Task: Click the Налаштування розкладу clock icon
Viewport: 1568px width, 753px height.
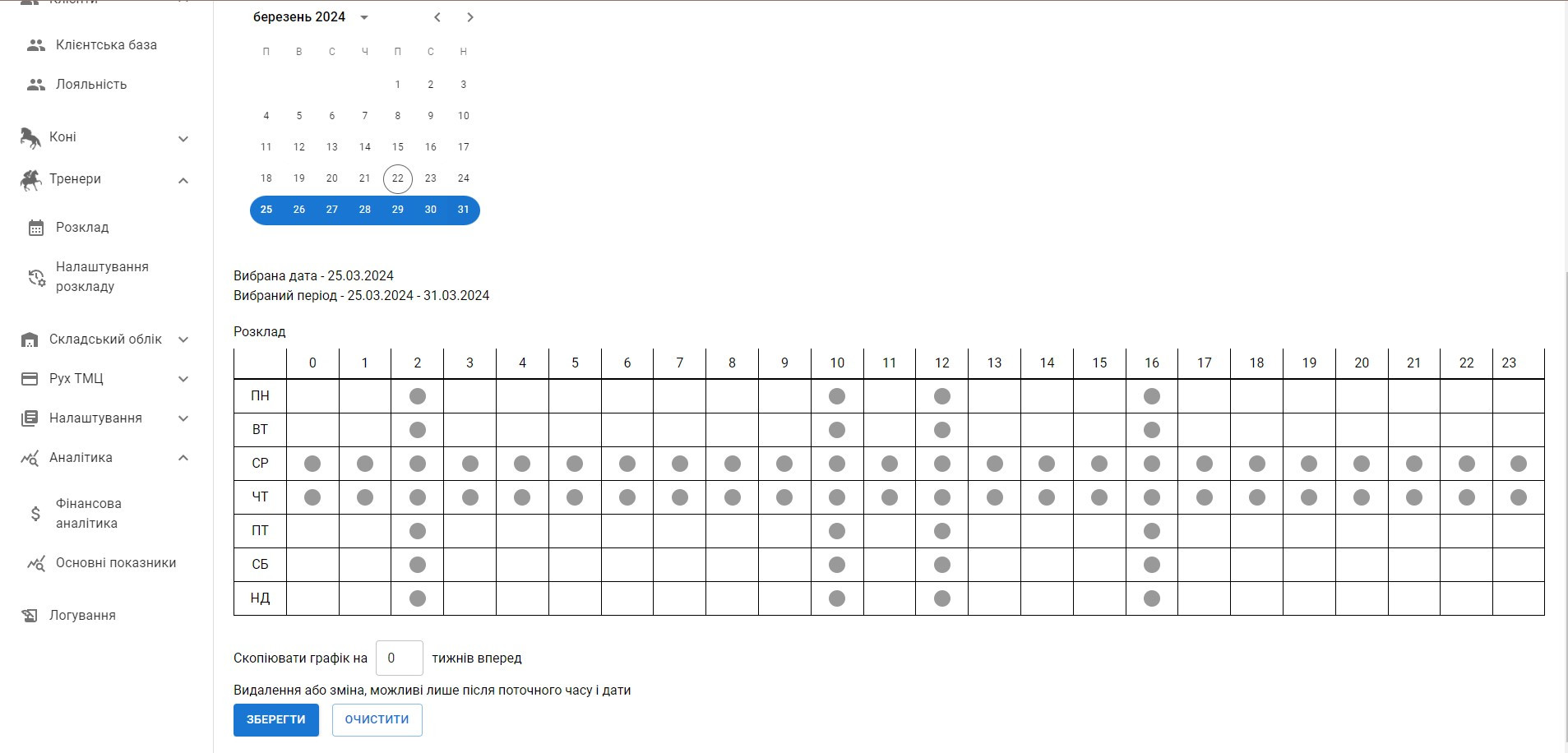Action: pos(36,277)
